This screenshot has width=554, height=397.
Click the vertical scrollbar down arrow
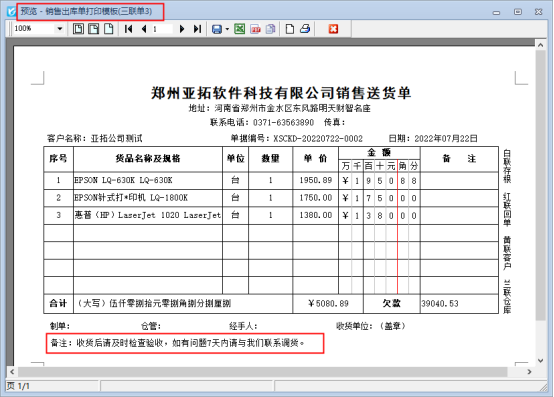pyautogui.click(x=541, y=361)
